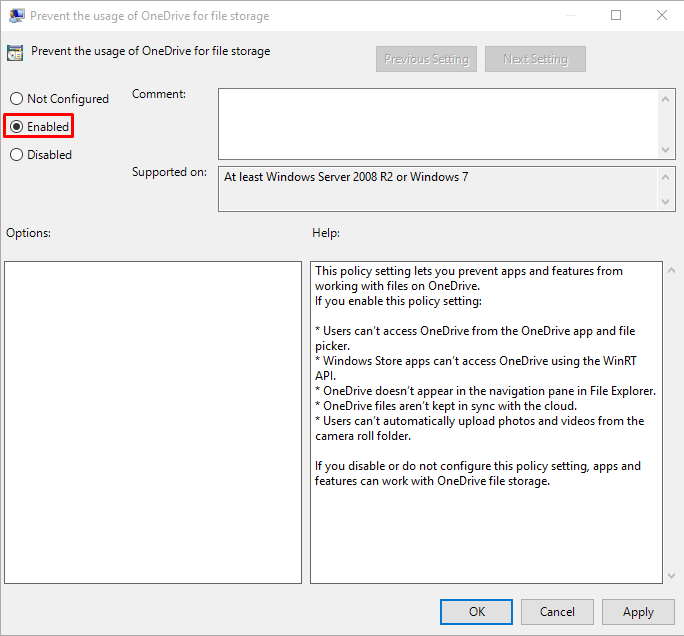684x636 pixels.
Task: Apply the policy setting changes
Action: (638, 612)
